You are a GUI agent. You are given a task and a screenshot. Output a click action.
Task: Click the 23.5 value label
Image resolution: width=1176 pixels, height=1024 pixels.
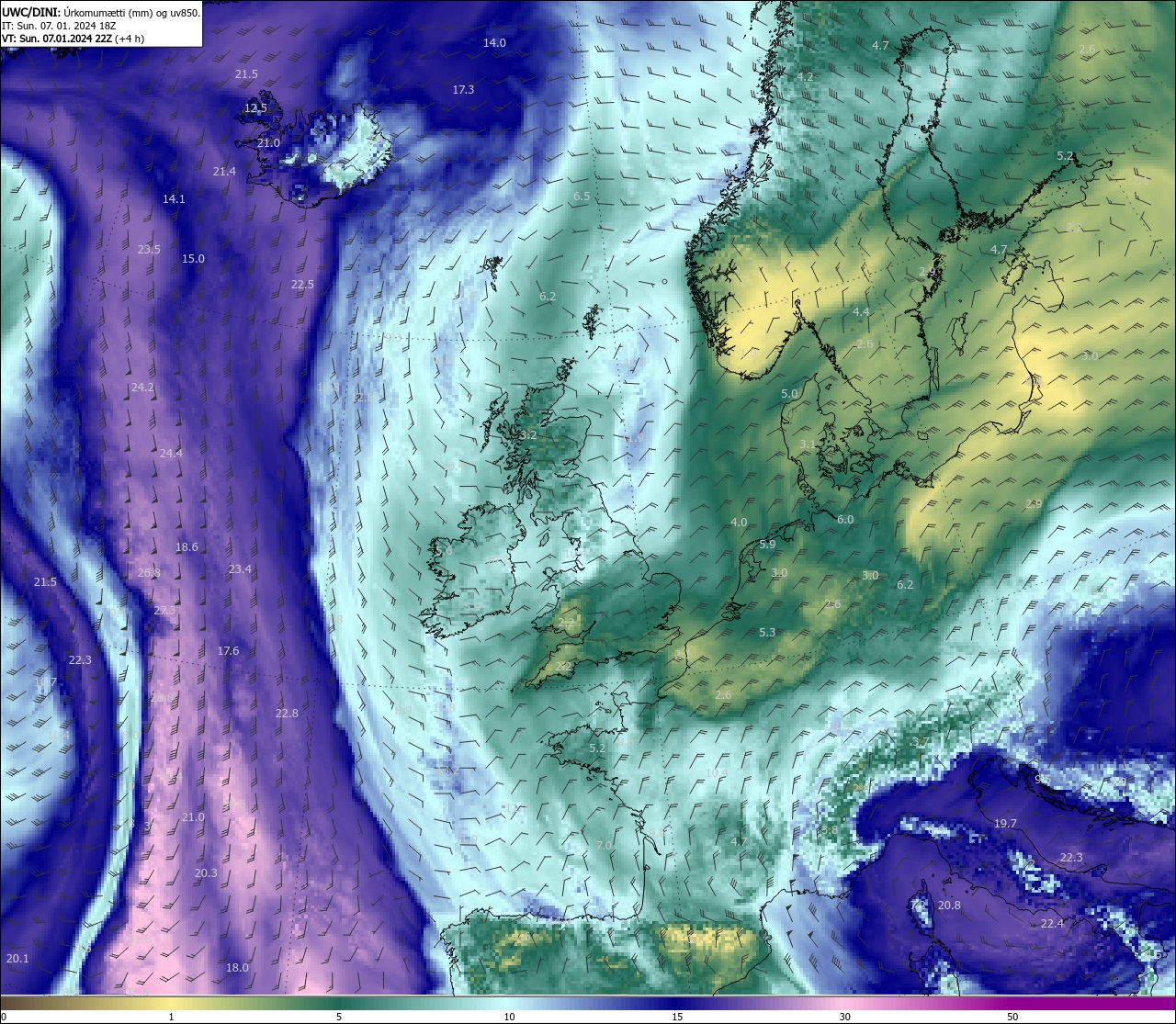[x=149, y=250]
